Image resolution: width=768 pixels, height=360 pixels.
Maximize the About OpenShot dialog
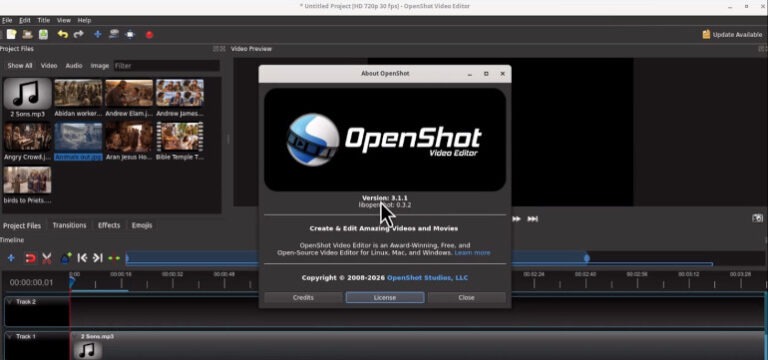pyautogui.click(x=486, y=73)
